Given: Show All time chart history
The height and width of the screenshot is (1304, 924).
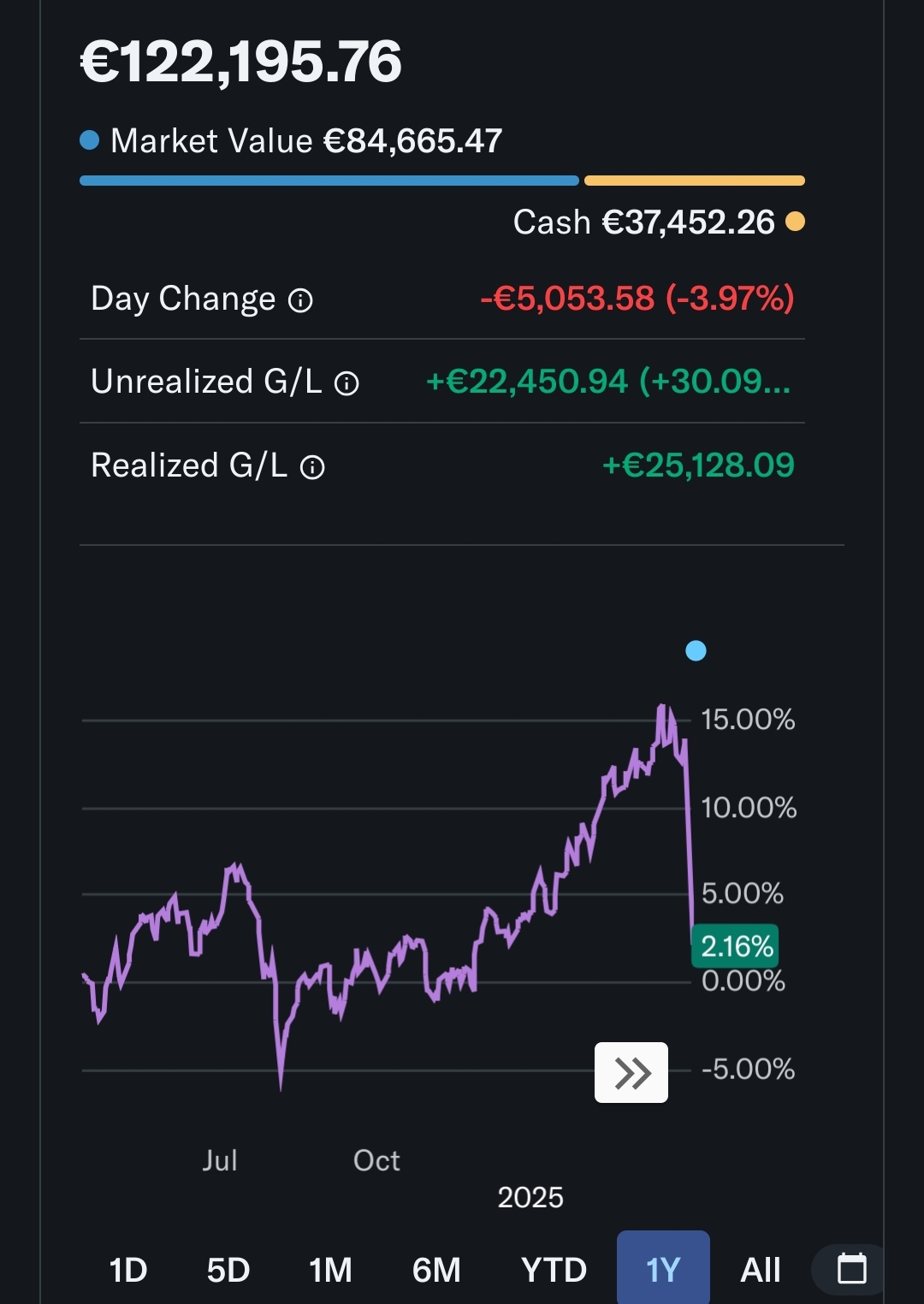Looking at the screenshot, I should (x=760, y=1270).
